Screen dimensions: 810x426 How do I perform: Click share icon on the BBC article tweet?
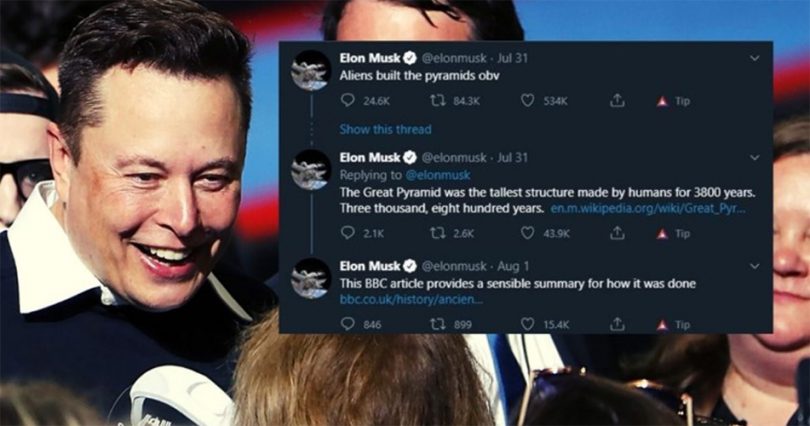tap(617, 324)
